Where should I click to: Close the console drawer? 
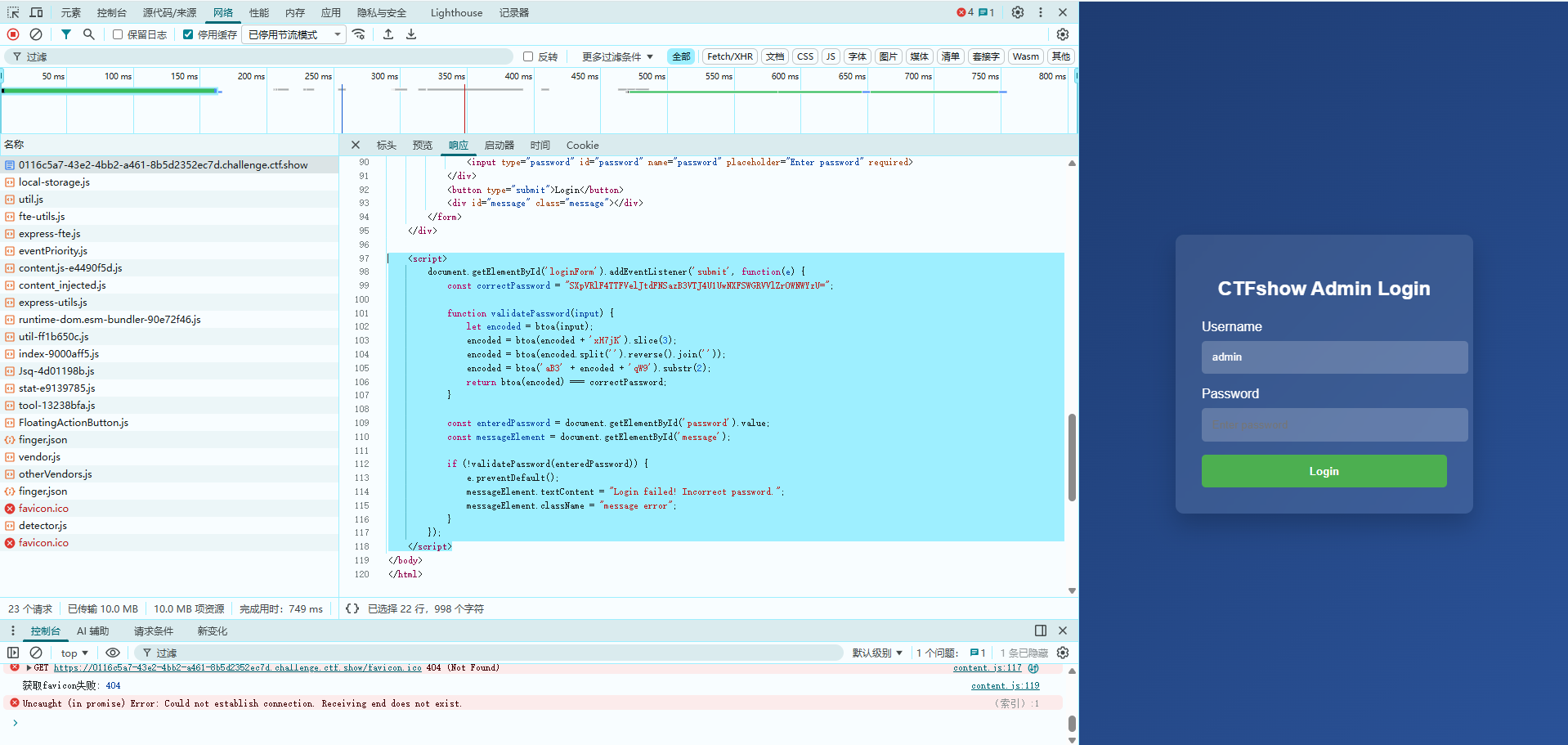[x=1063, y=631]
